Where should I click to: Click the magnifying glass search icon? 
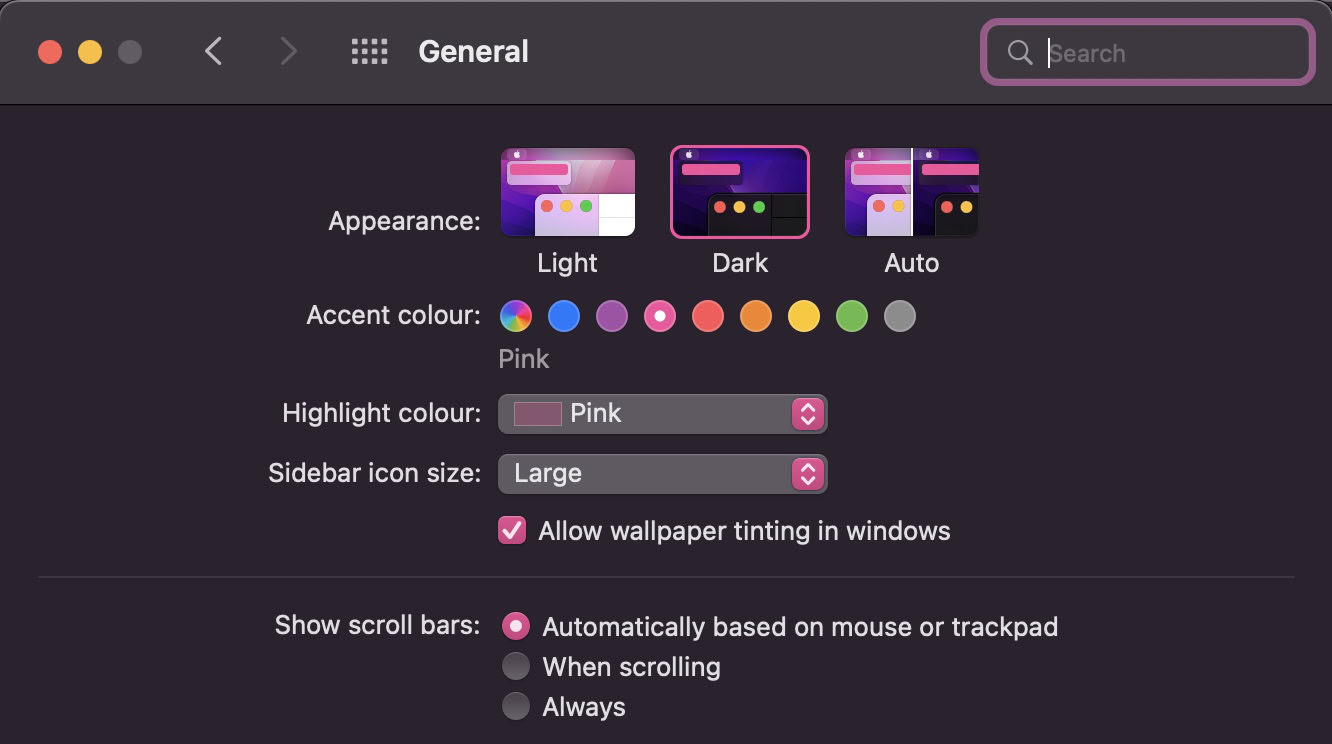1020,53
